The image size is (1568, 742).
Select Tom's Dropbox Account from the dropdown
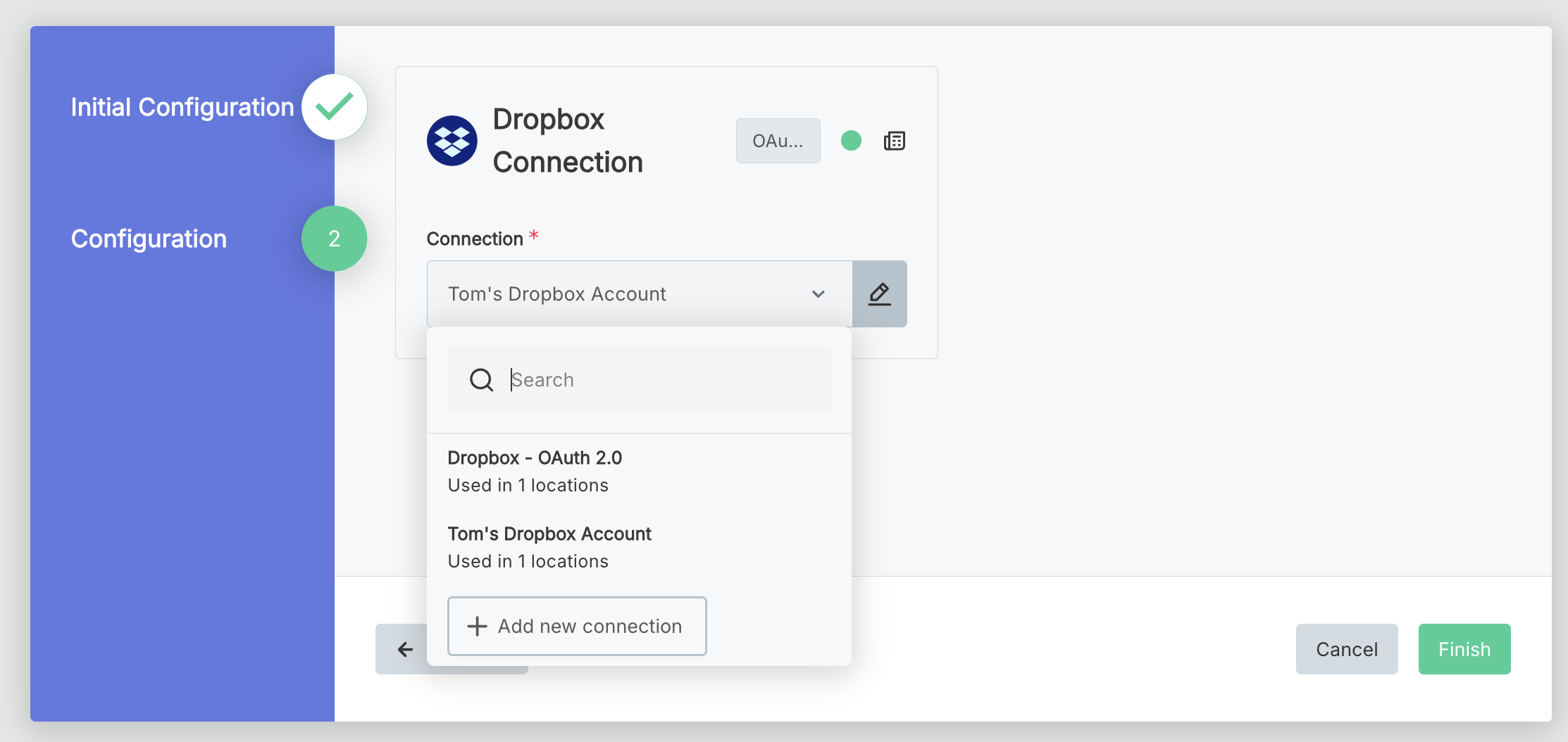coord(550,534)
